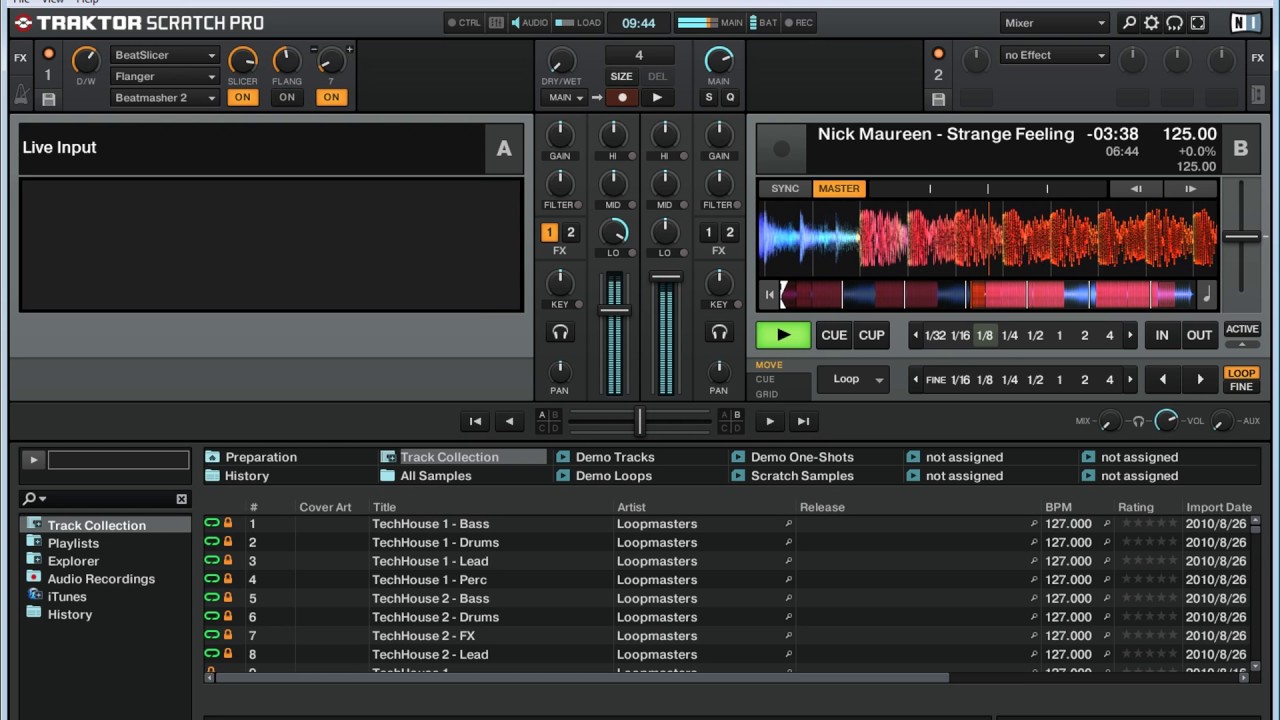The height and width of the screenshot is (720, 1280).
Task: Open the Flanger effect dropdown
Action: [165, 76]
